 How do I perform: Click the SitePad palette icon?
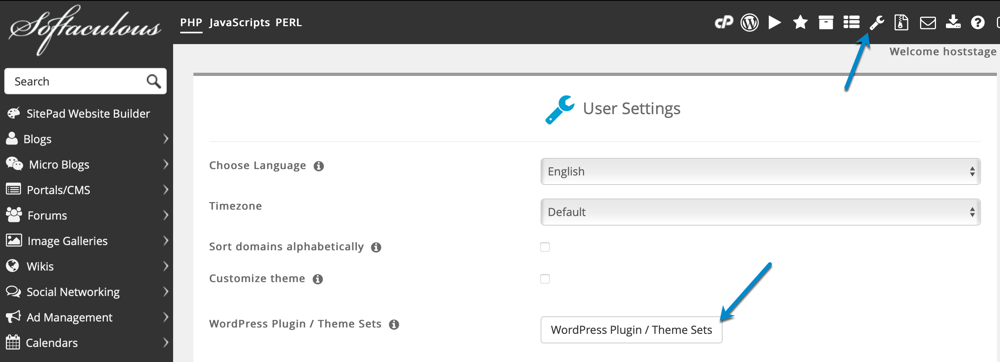coord(13,113)
